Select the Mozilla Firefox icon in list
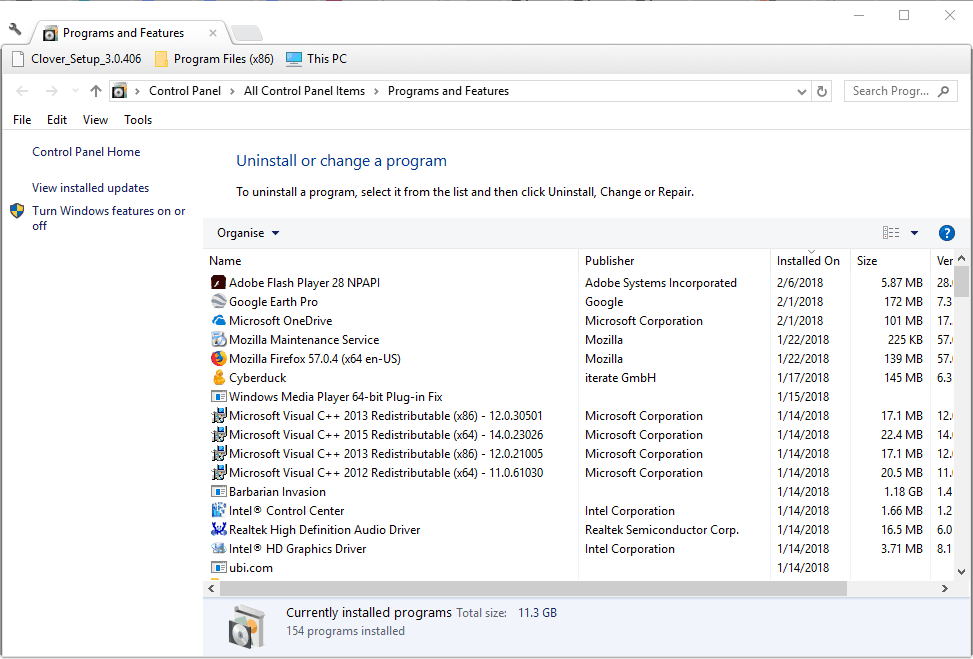973x659 pixels. (219, 359)
